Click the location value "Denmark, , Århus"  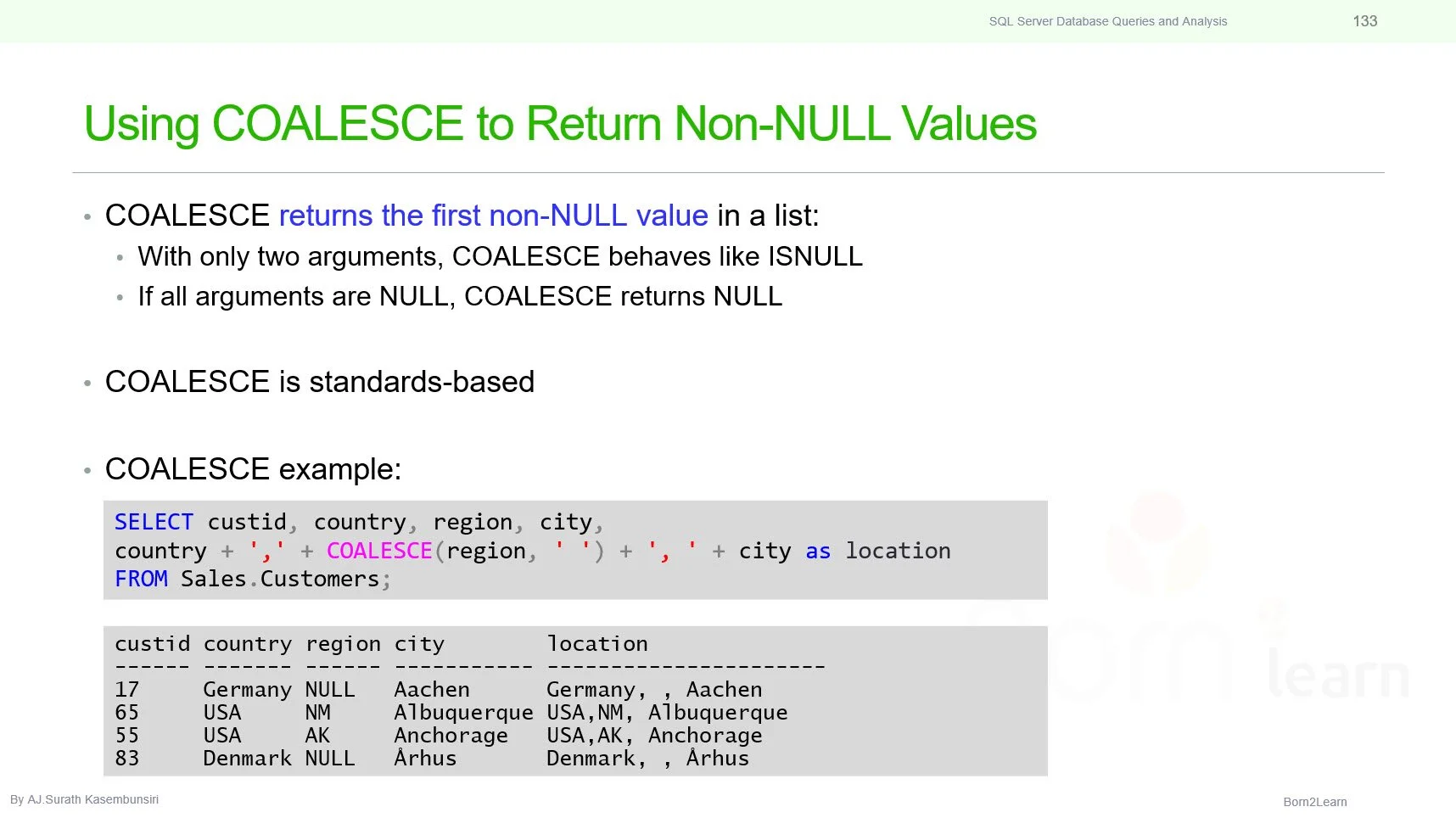[x=648, y=758]
